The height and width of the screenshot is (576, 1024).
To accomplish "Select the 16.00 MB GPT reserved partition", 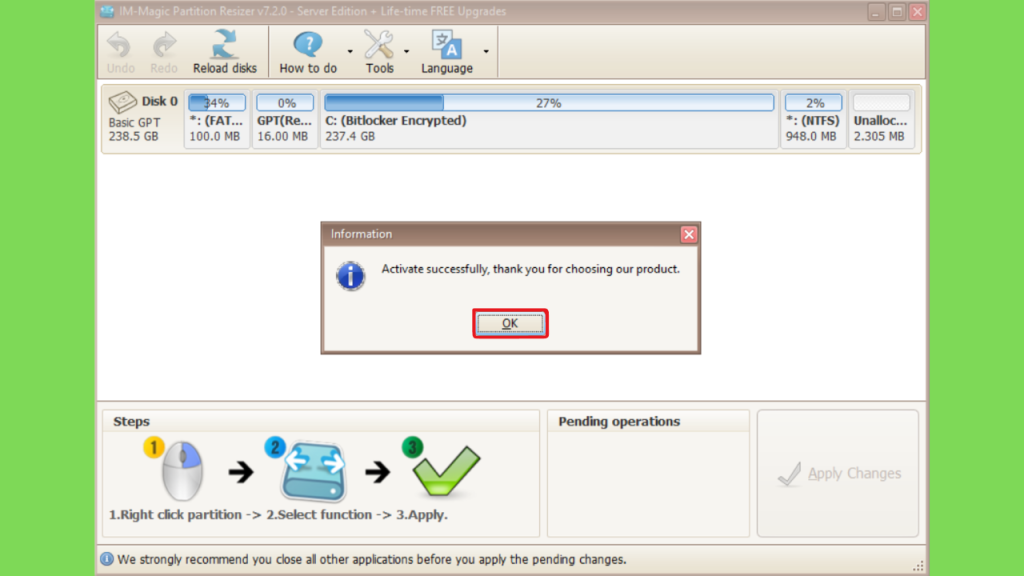I will tap(285, 119).
